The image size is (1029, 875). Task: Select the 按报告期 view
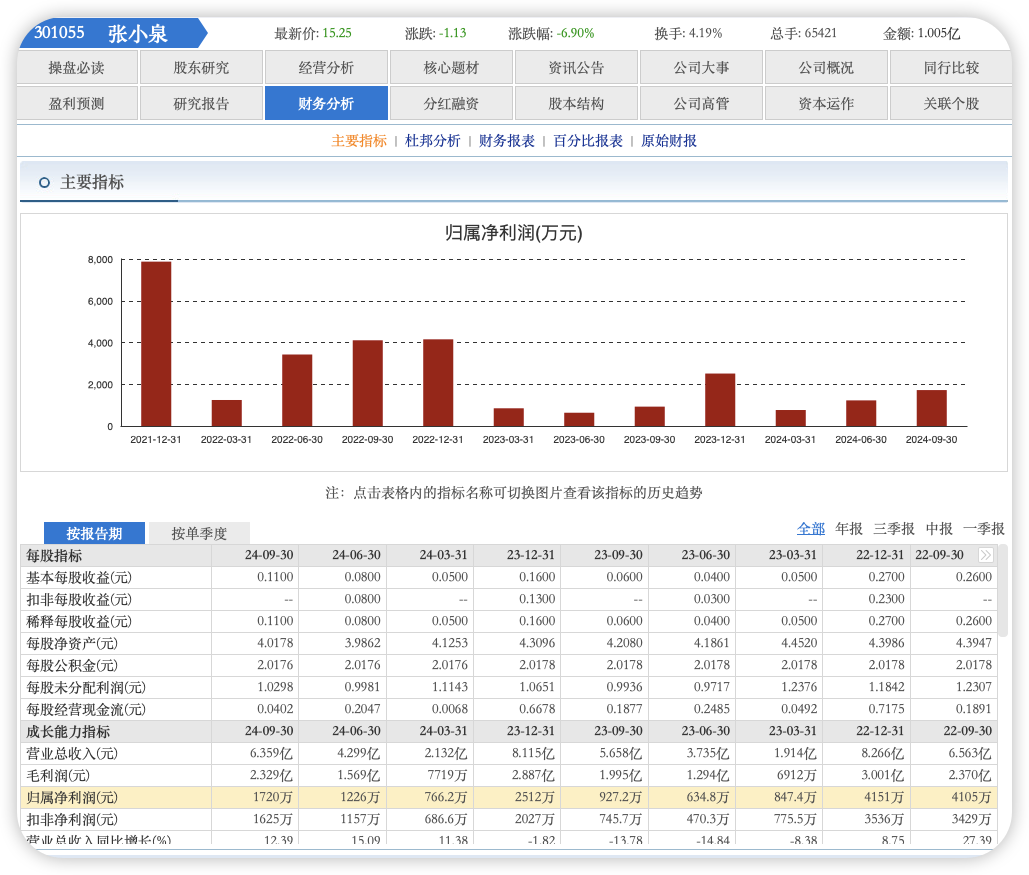pyautogui.click(x=94, y=533)
